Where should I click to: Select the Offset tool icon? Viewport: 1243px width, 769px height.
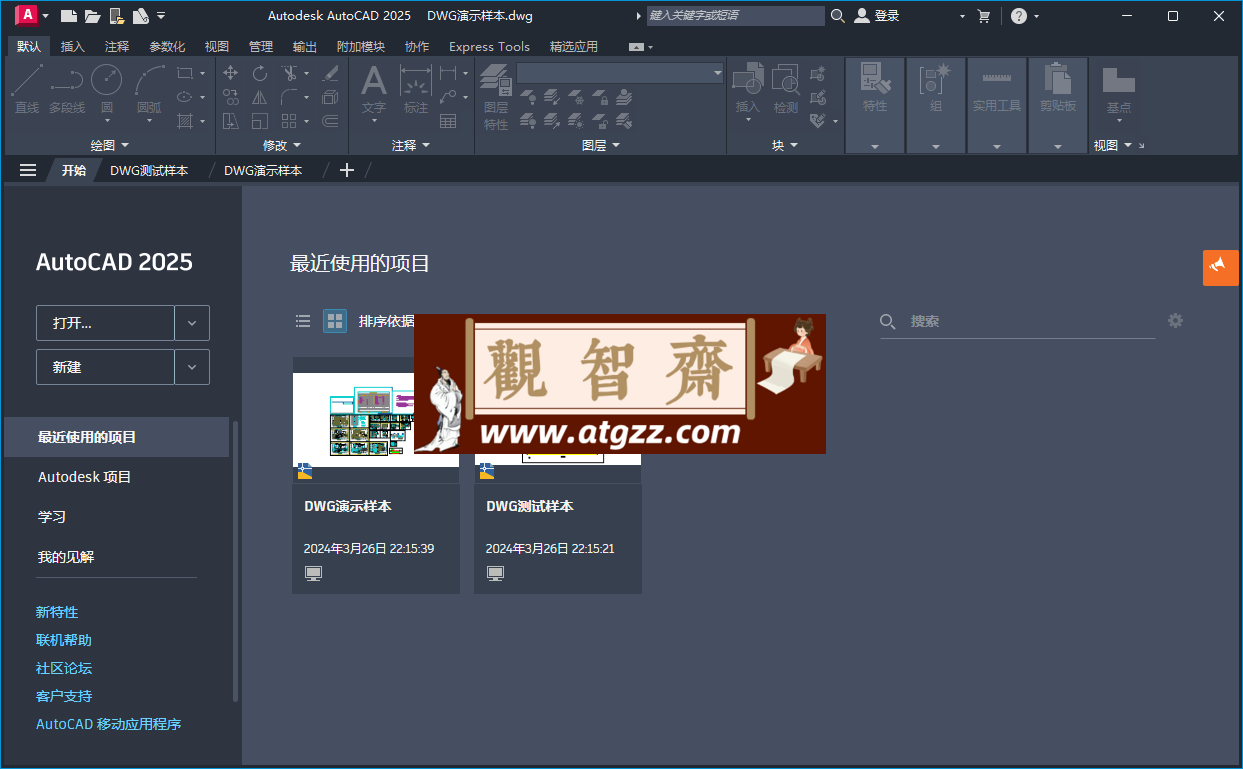pyautogui.click(x=331, y=121)
